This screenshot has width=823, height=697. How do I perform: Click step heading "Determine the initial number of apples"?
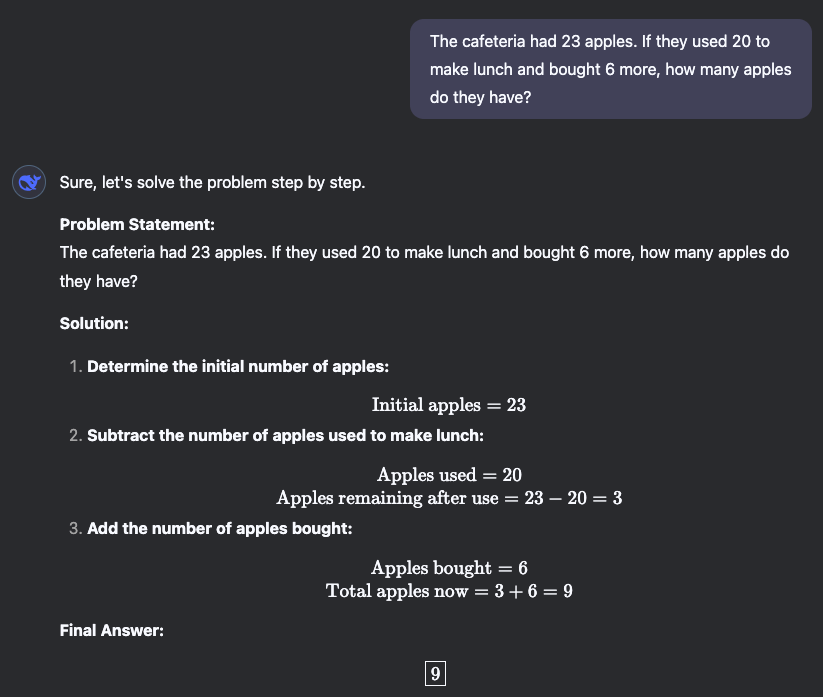point(238,366)
